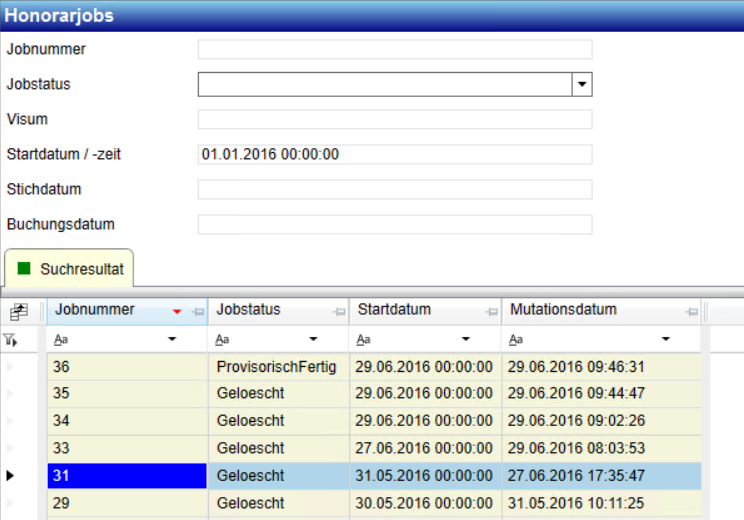This screenshot has width=744, height=520.
Task: Click the Jobnummer input field
Action: tap(395, 49)
